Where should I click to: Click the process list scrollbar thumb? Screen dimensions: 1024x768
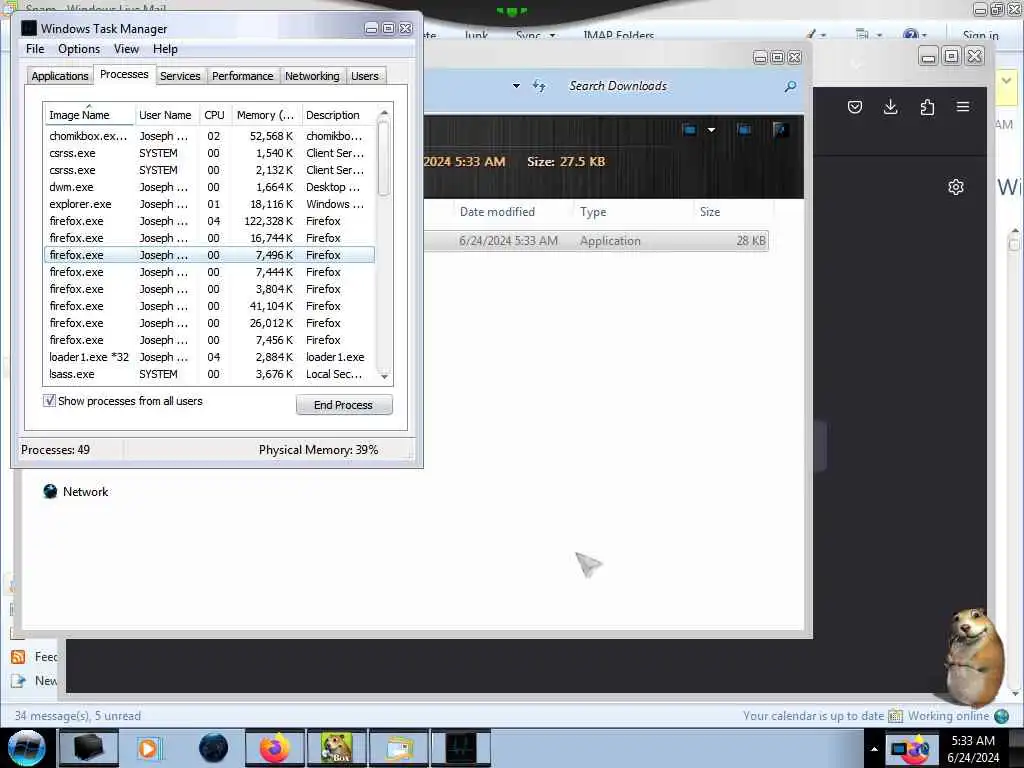[x=384, y=158]
